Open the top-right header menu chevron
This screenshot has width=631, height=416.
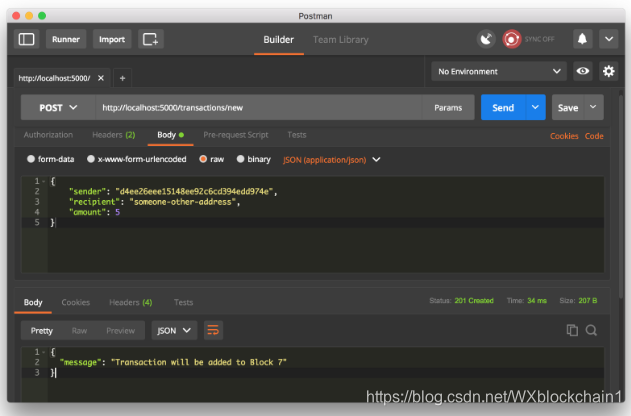point(609,39)
